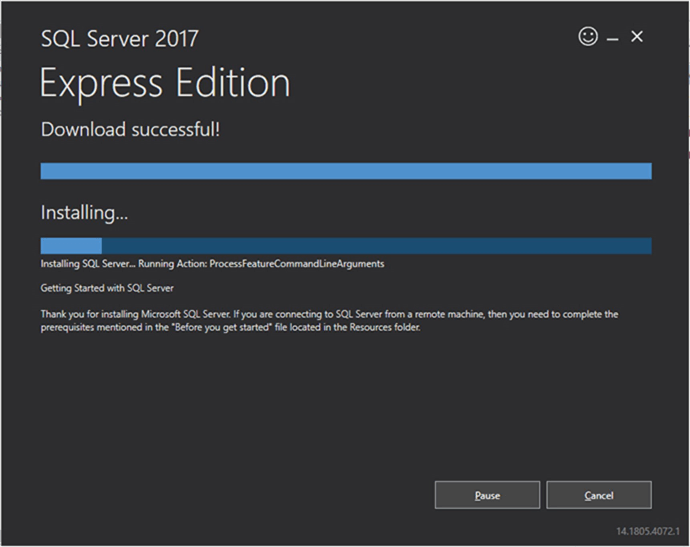Click the Download successful! message

(130, 129)
